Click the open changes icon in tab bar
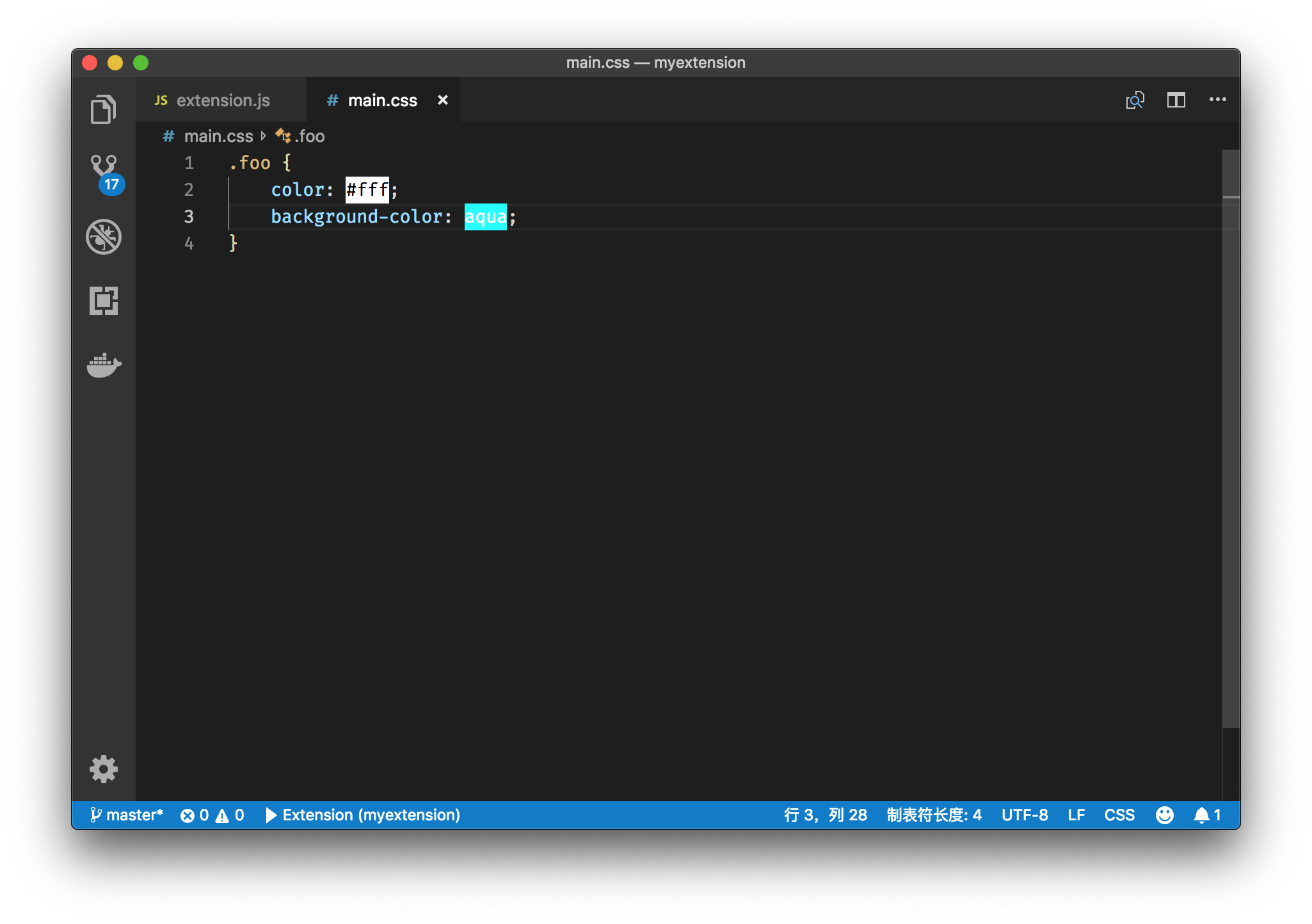The height and width of the screenshot is (924, 1312). (x=1135, y=100)
